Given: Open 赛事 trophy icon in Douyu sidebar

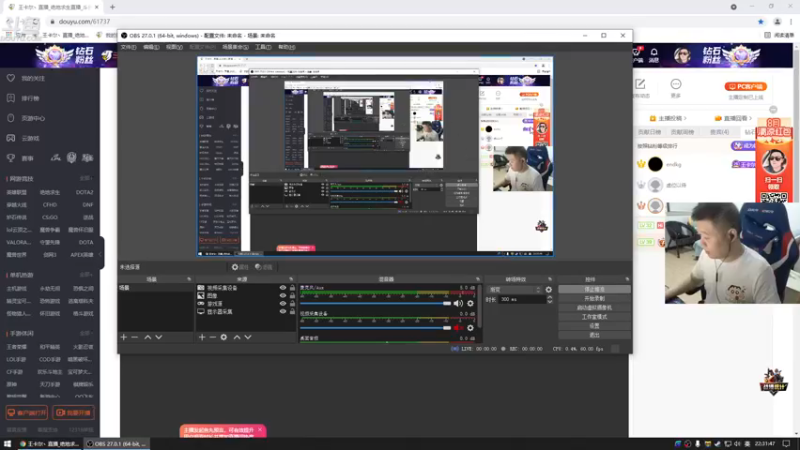Looking at the screenshot, I should pos(11,158).
